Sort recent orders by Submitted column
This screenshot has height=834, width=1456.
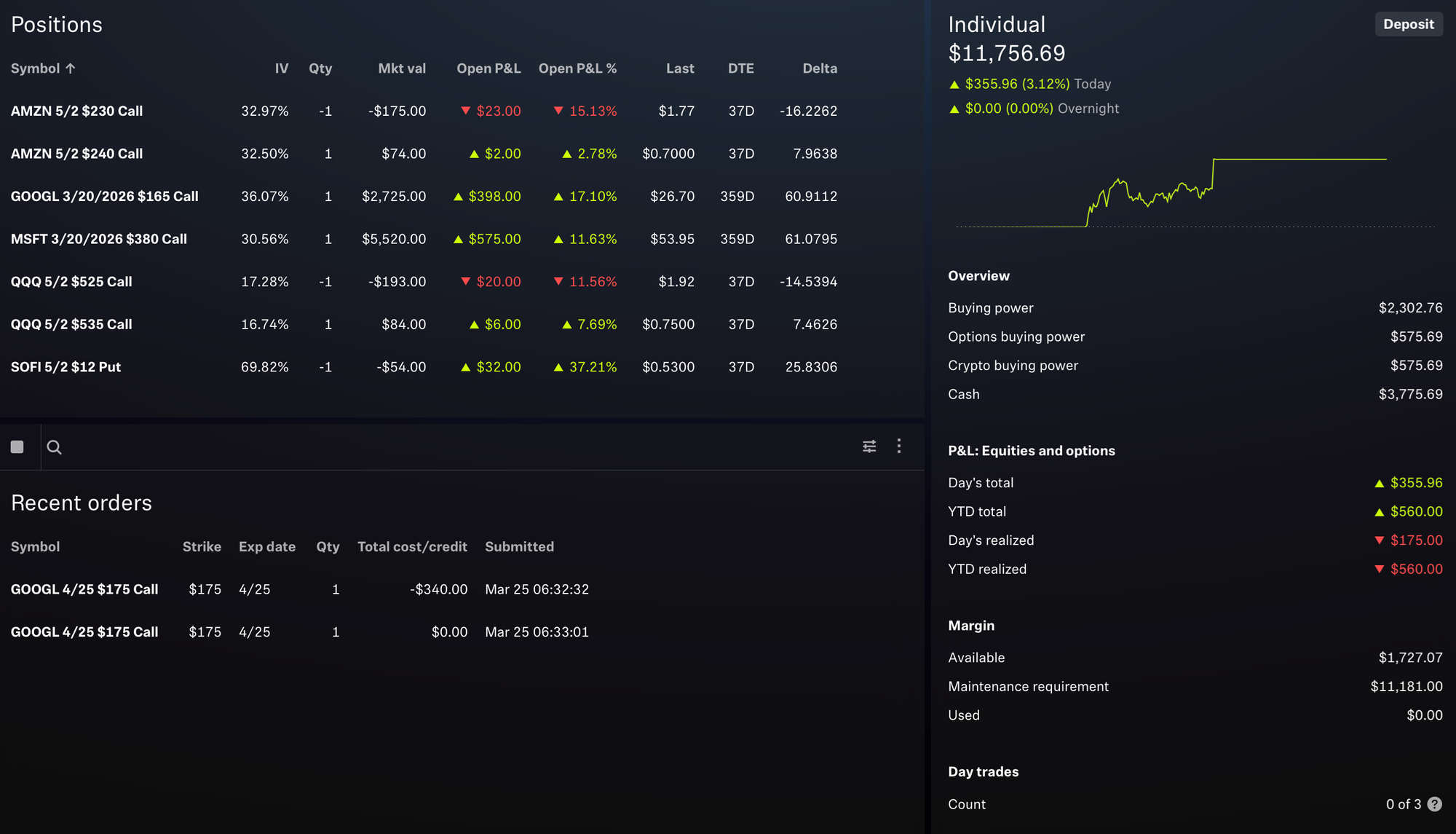tap(519, 547)
